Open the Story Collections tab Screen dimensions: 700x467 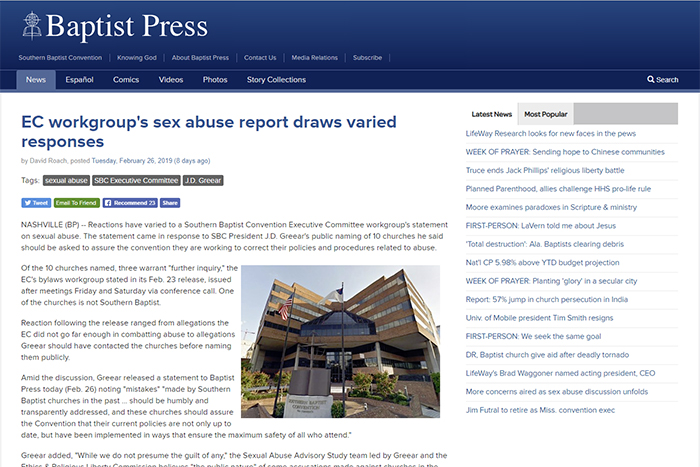coord(276,80)
